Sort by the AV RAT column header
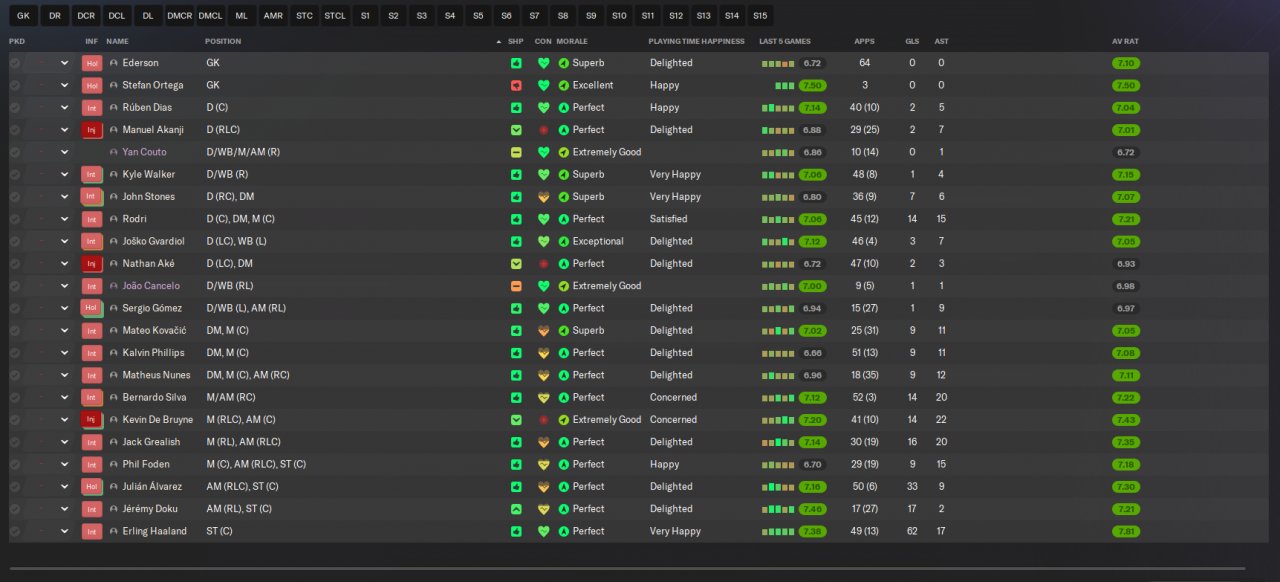 click(x=1125, y=41)
